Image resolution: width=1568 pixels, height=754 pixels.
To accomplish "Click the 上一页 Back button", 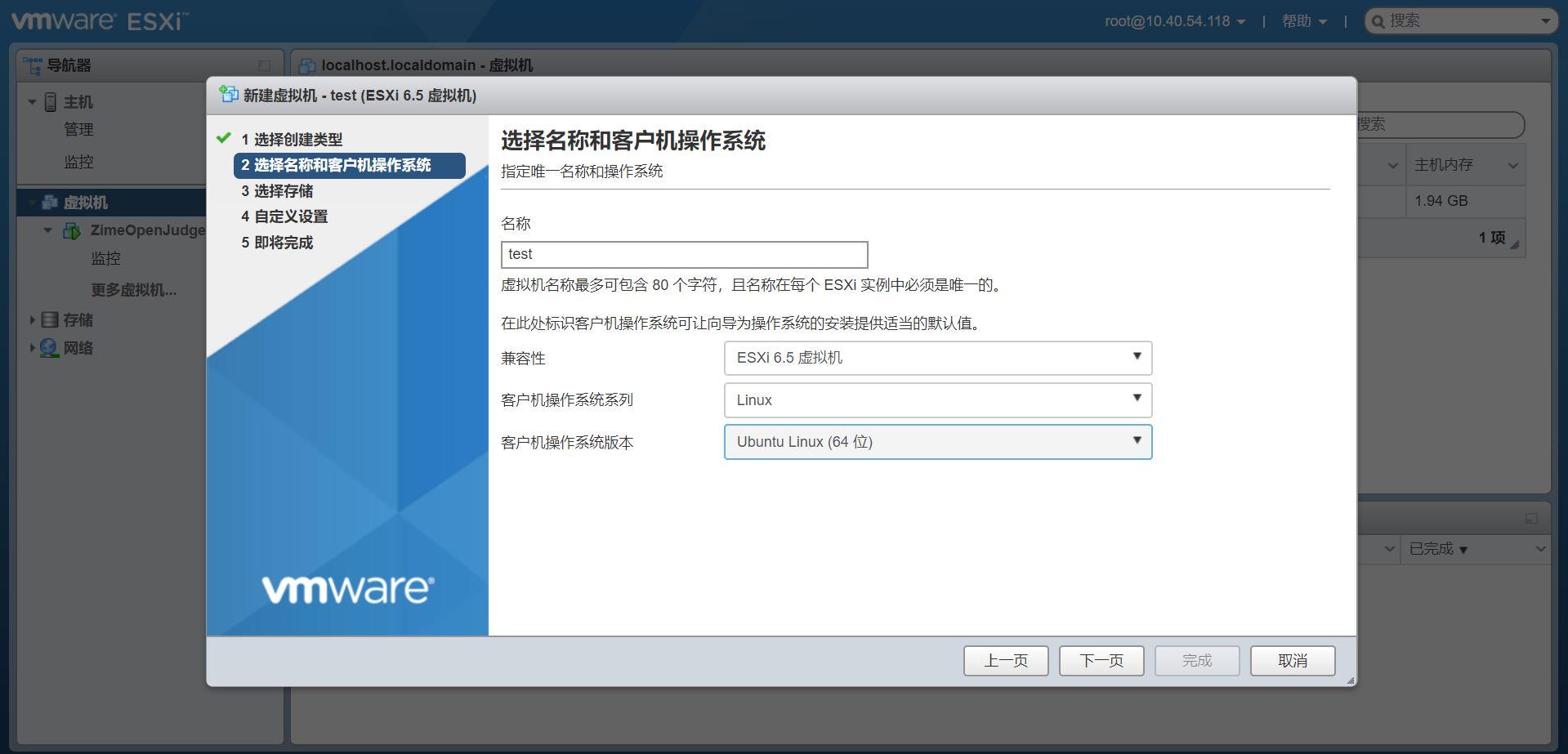I will click(x=1006, y=661).
